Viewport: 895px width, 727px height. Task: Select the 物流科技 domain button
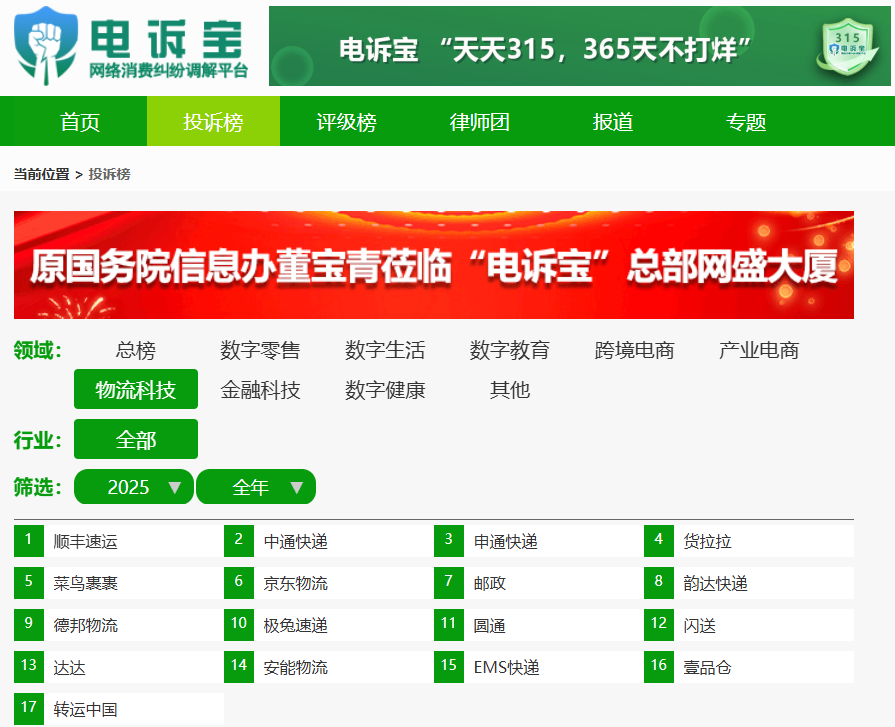136,390
